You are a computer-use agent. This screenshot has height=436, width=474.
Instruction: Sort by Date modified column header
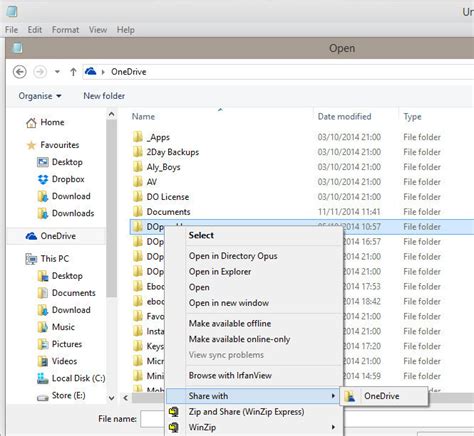(344, 117)
